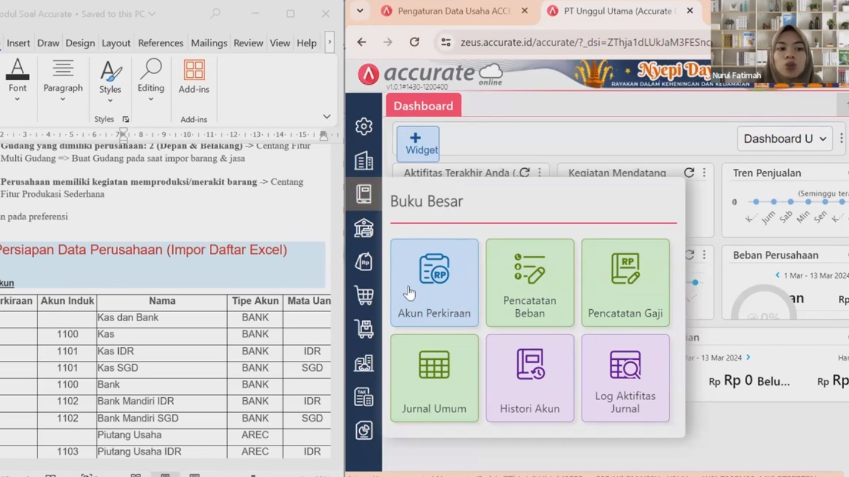The height and width of the screenshot is (477, 849).
Task: Add a new Widget to dashboard
Action: 418,143
